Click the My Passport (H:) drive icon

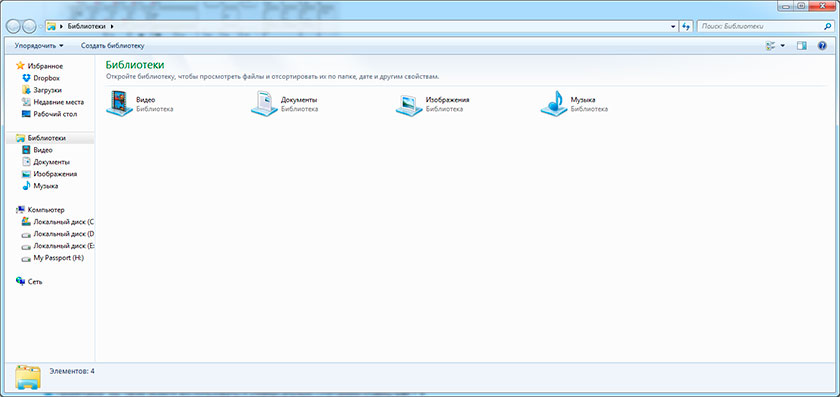pos(26,258)
